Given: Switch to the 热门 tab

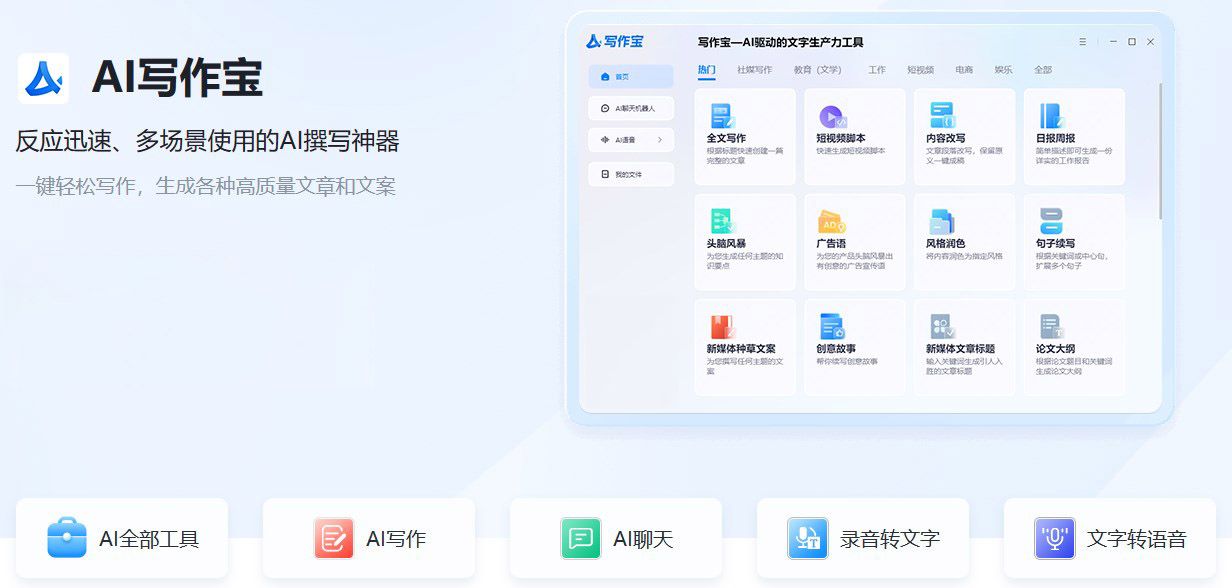Looking at the screenshot, I should point(707,70).
